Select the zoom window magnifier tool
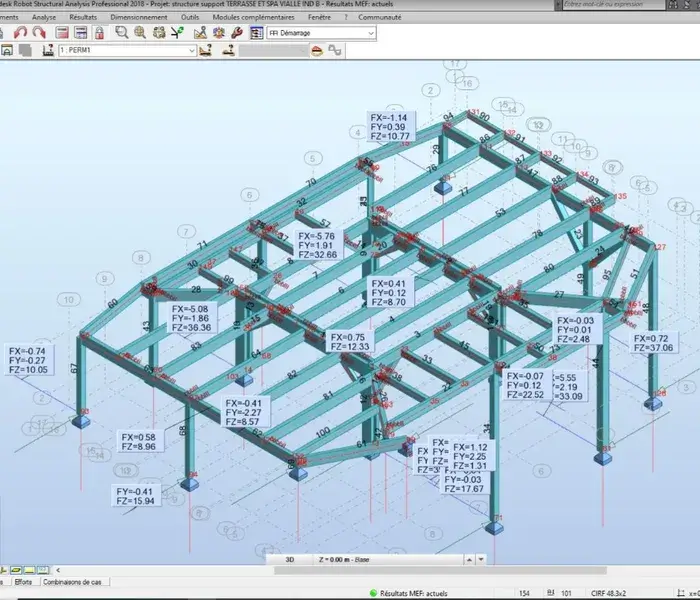This screenshot has height=600, width=700. (x=121, y=32)
